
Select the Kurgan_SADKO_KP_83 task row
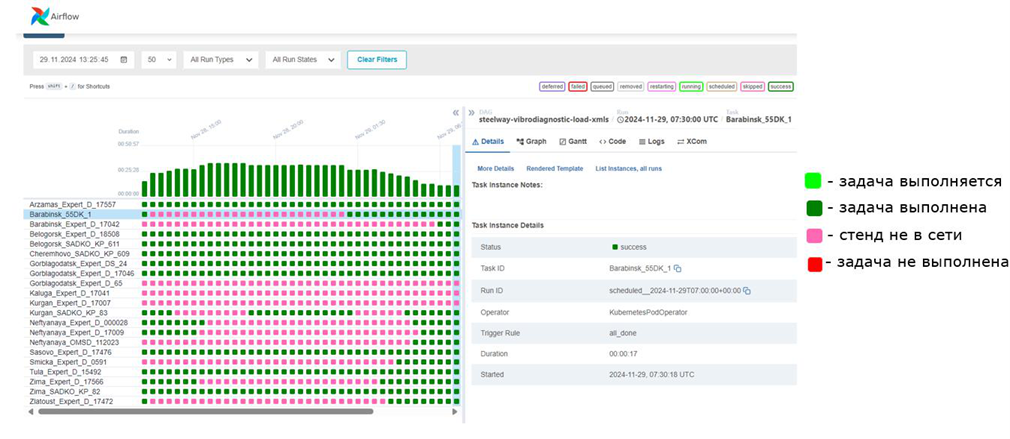point(68,313)
